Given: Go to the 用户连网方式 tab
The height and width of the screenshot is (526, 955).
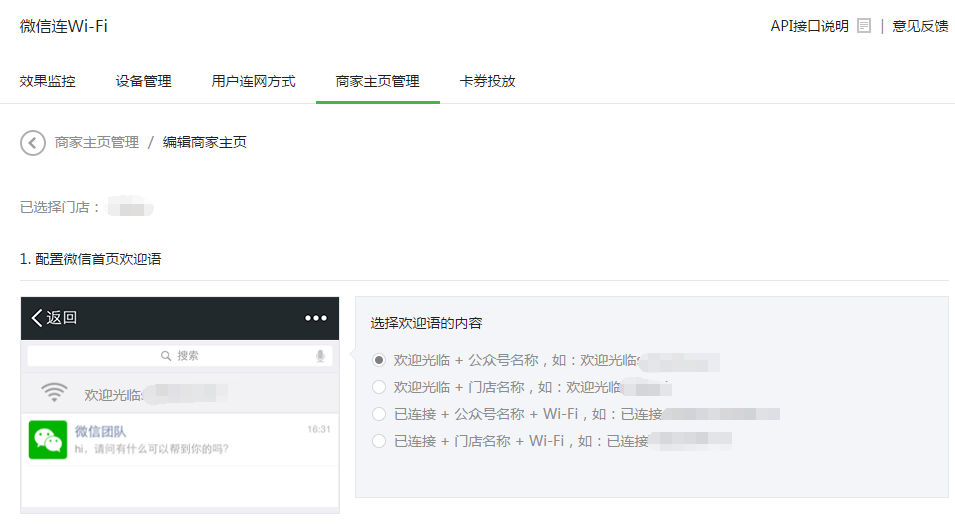Looking at the screenshot, I should pos(253,82).
